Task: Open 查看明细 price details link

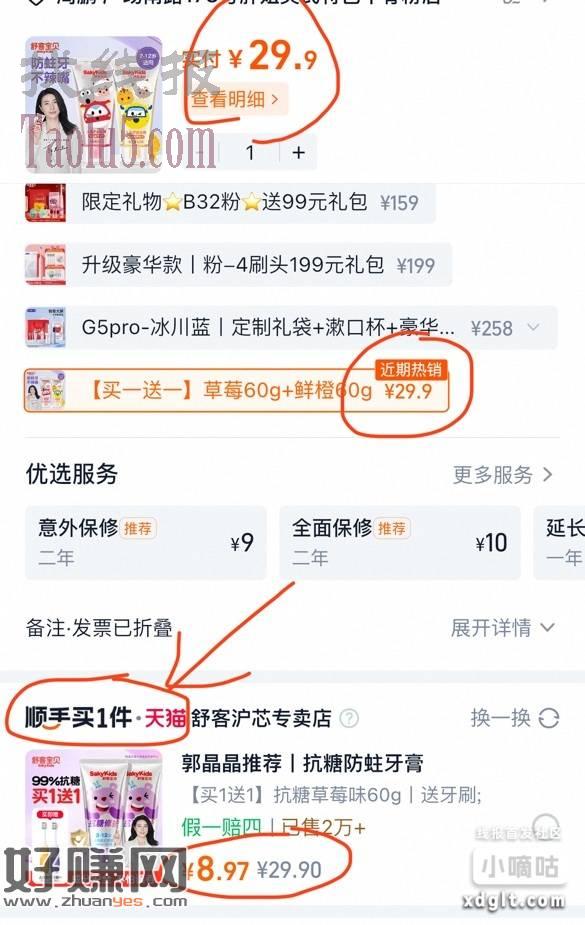Action: (x=235, y=100)
